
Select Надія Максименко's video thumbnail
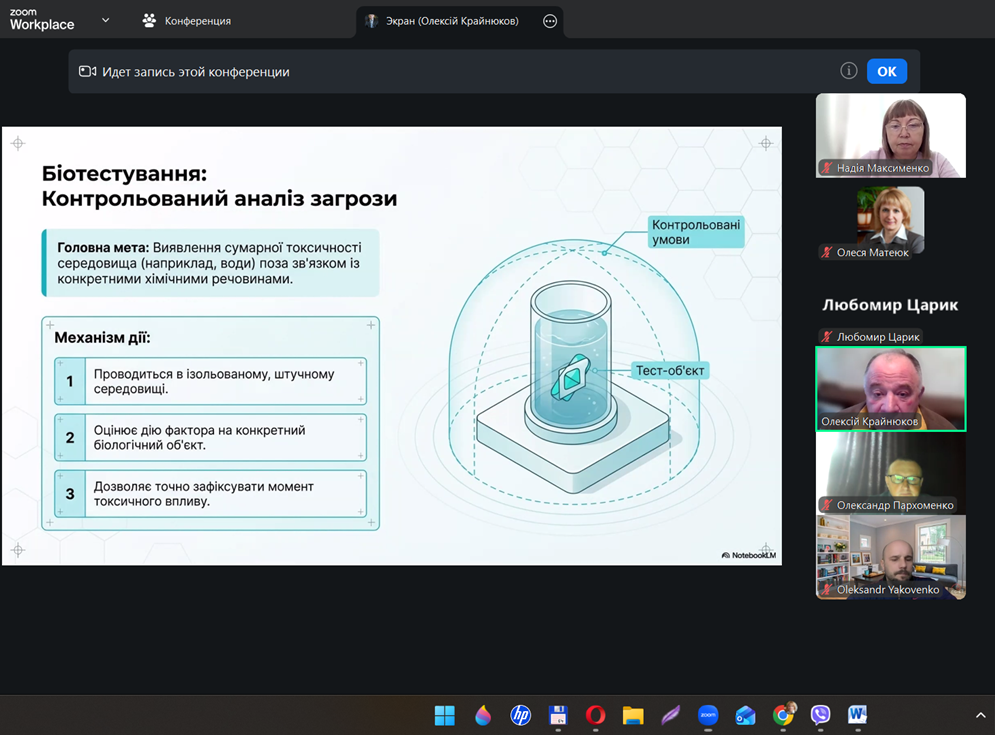click(890, 135)
